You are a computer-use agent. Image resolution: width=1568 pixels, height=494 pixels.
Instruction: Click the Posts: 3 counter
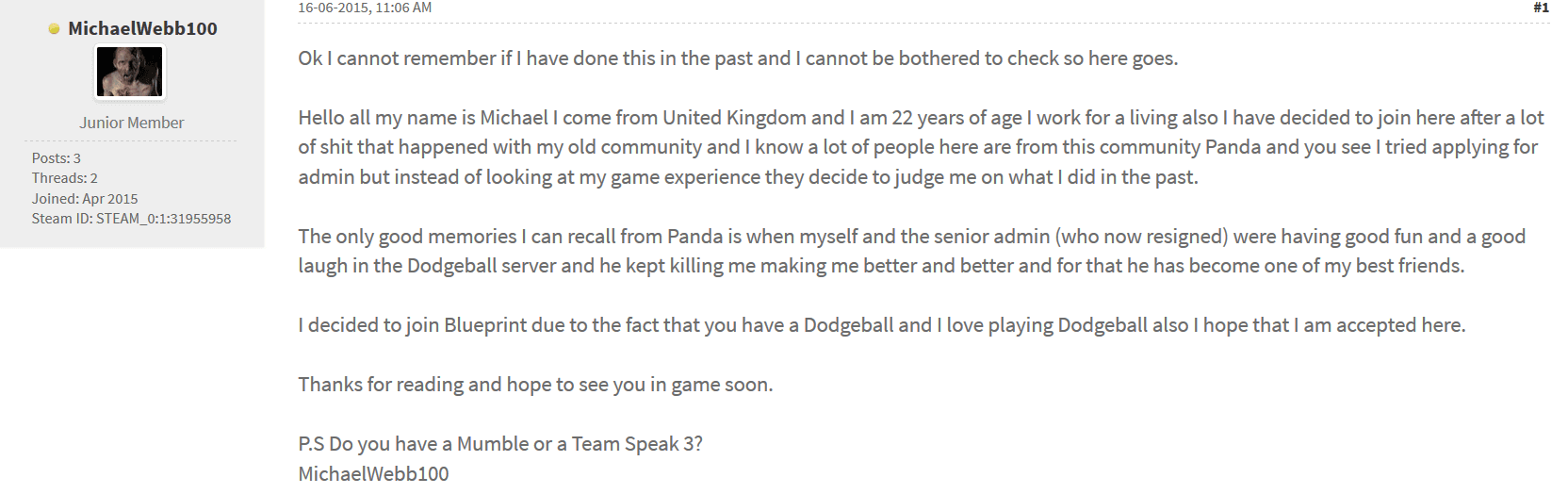point(57,158)
